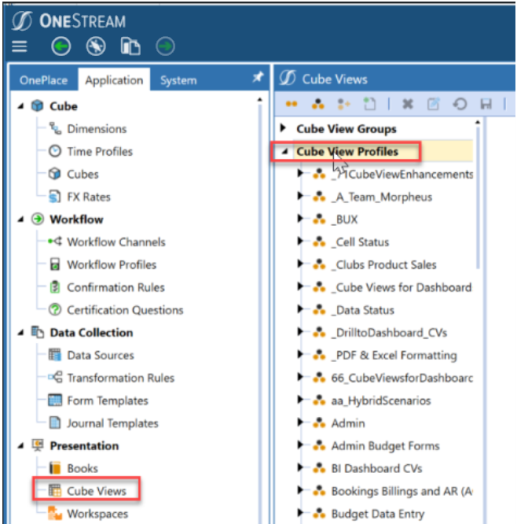517x524 pixels.
Task: Open FX Rates
Action: 89,197
